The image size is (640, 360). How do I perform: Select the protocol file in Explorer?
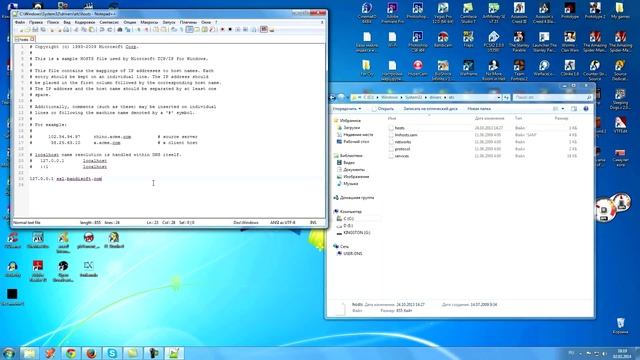[x=402, y=149]
